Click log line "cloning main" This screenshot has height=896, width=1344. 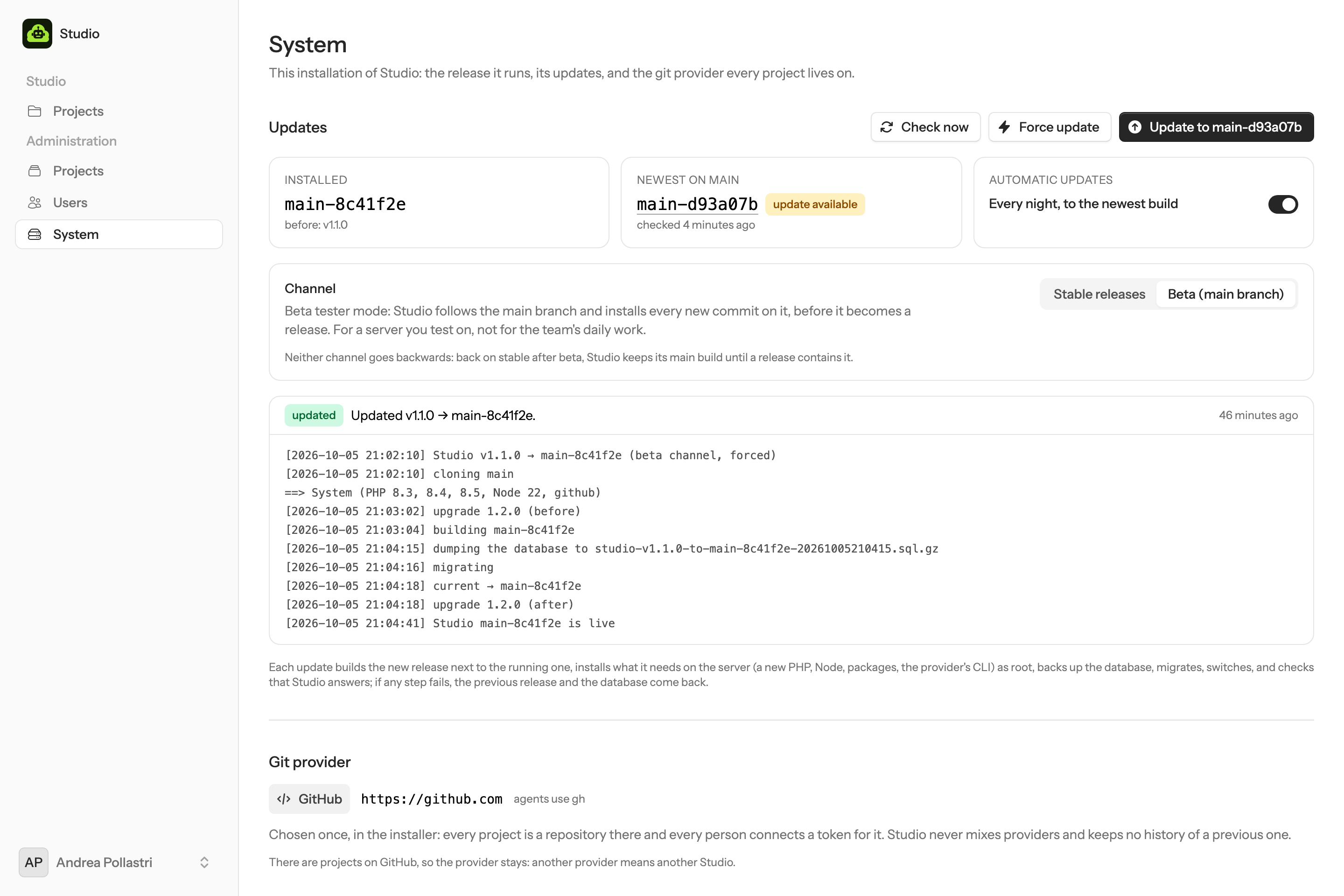coord(399,474)
